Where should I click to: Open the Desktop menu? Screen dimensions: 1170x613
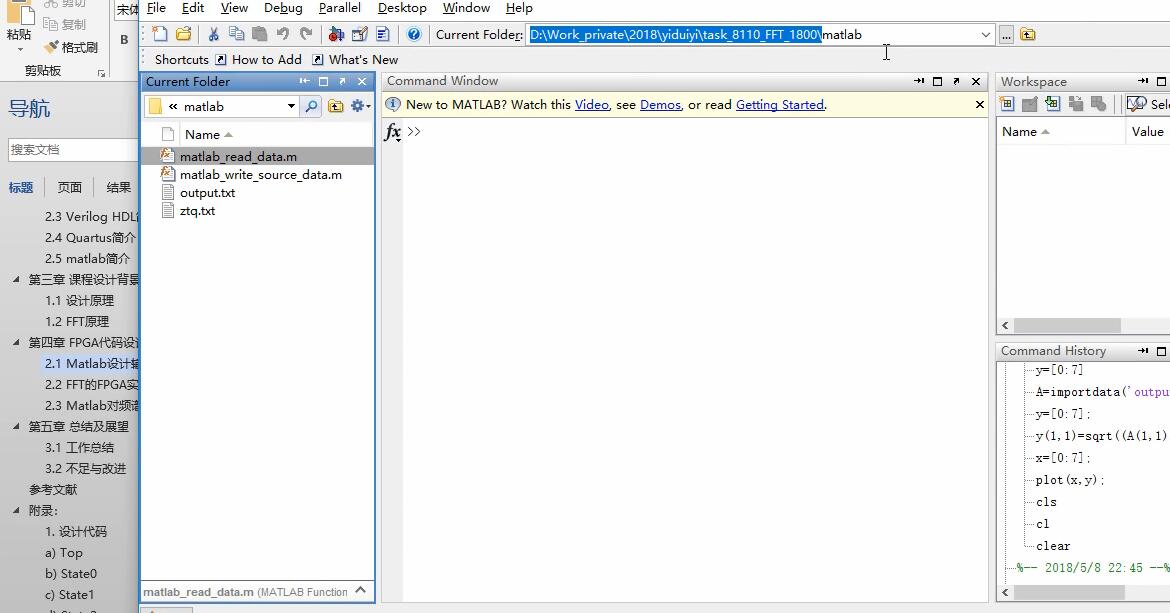pyautogui.click(x=402, y=8)
